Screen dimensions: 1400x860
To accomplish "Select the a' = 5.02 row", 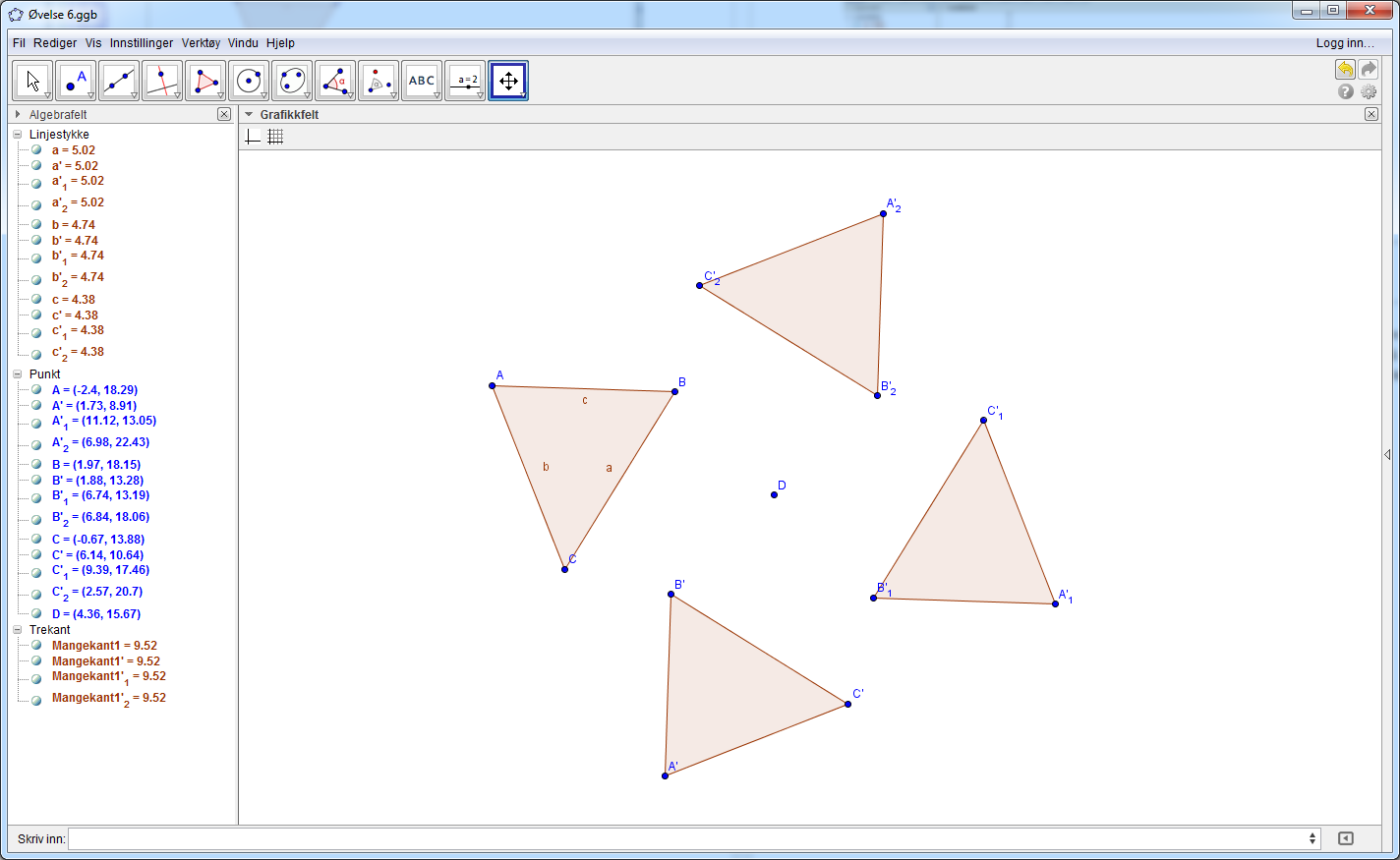I will (x=75, y=166).
